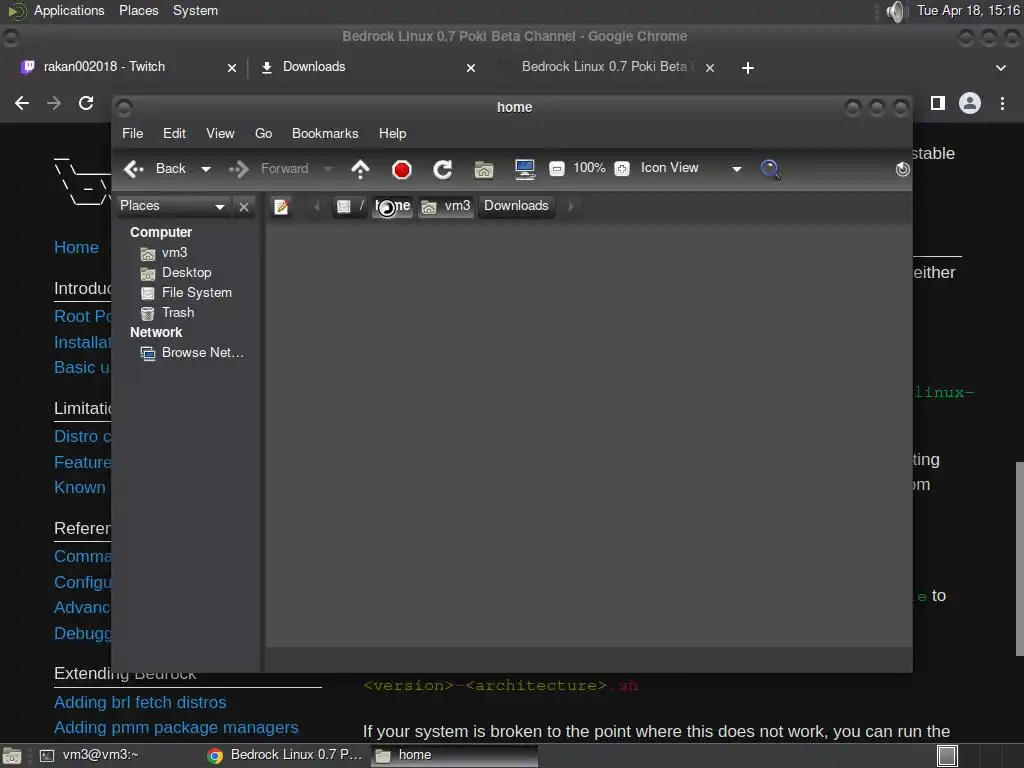The image size is (1024, 768).
Task: Open the Places sidebar selector dropdown
Action: click(172, 206)
